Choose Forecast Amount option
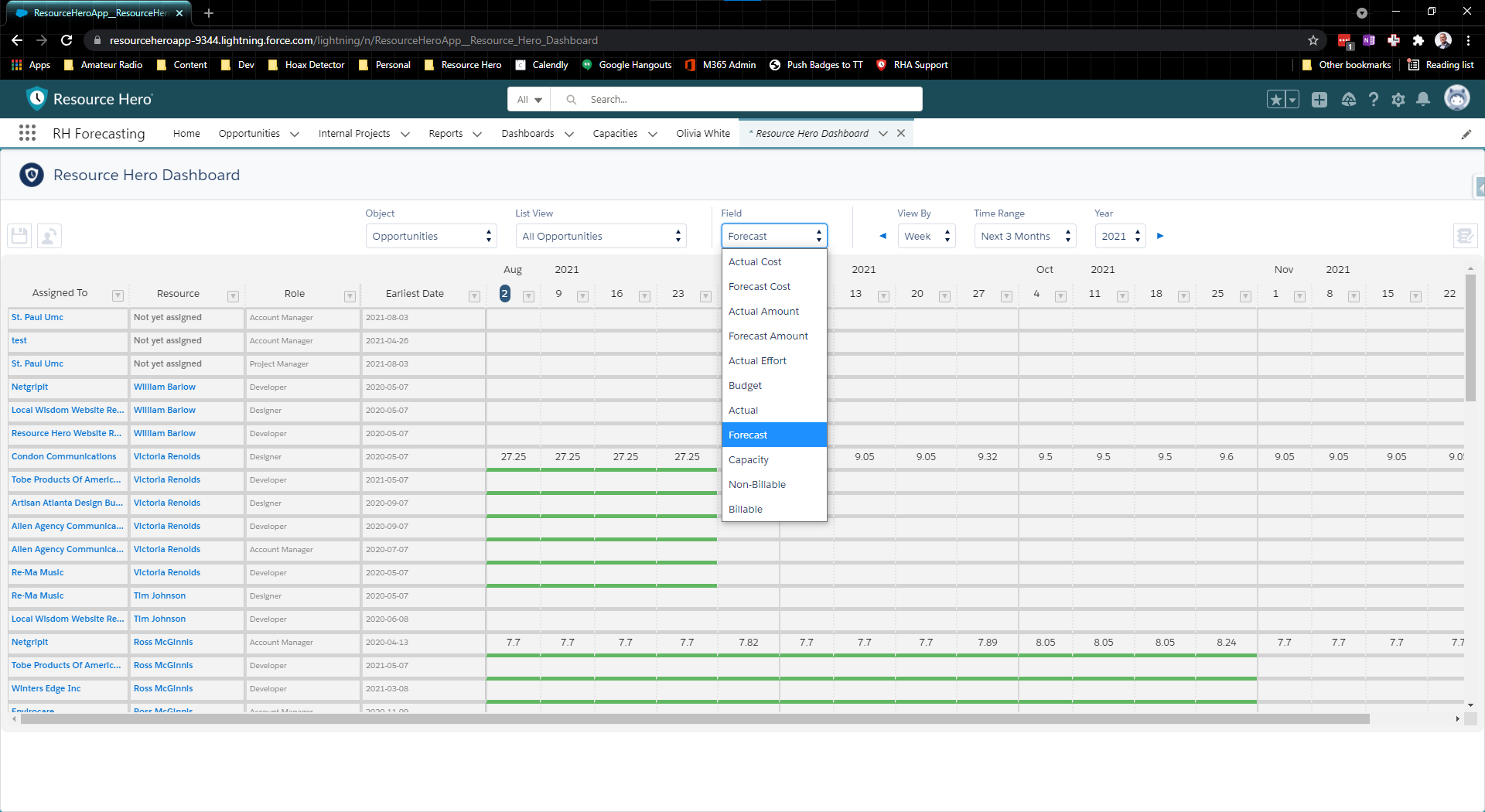Image resolution: width=1485 pixels, height=812 pixels. click(774, 336)
